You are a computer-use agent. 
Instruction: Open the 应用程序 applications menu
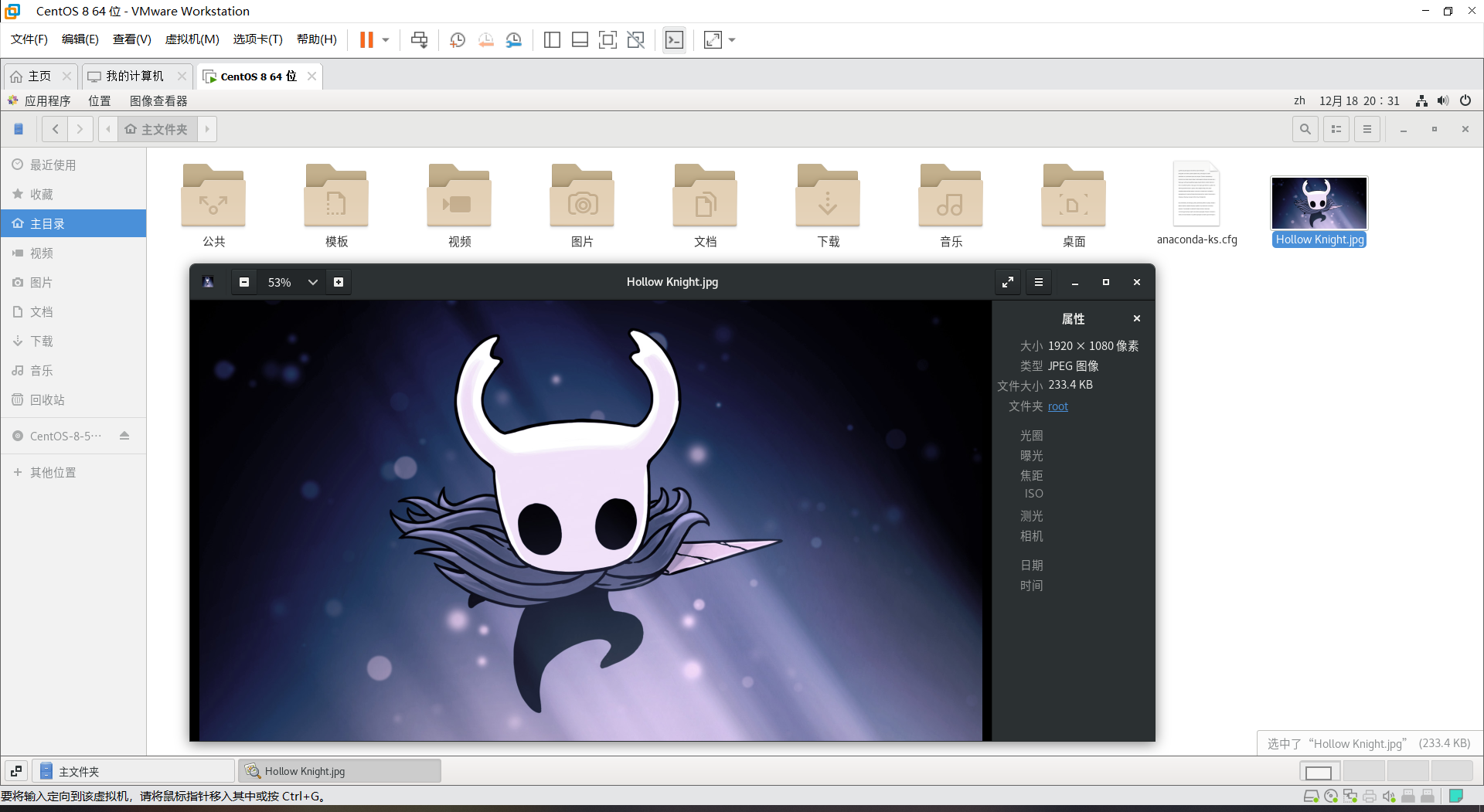coord(46,100)
